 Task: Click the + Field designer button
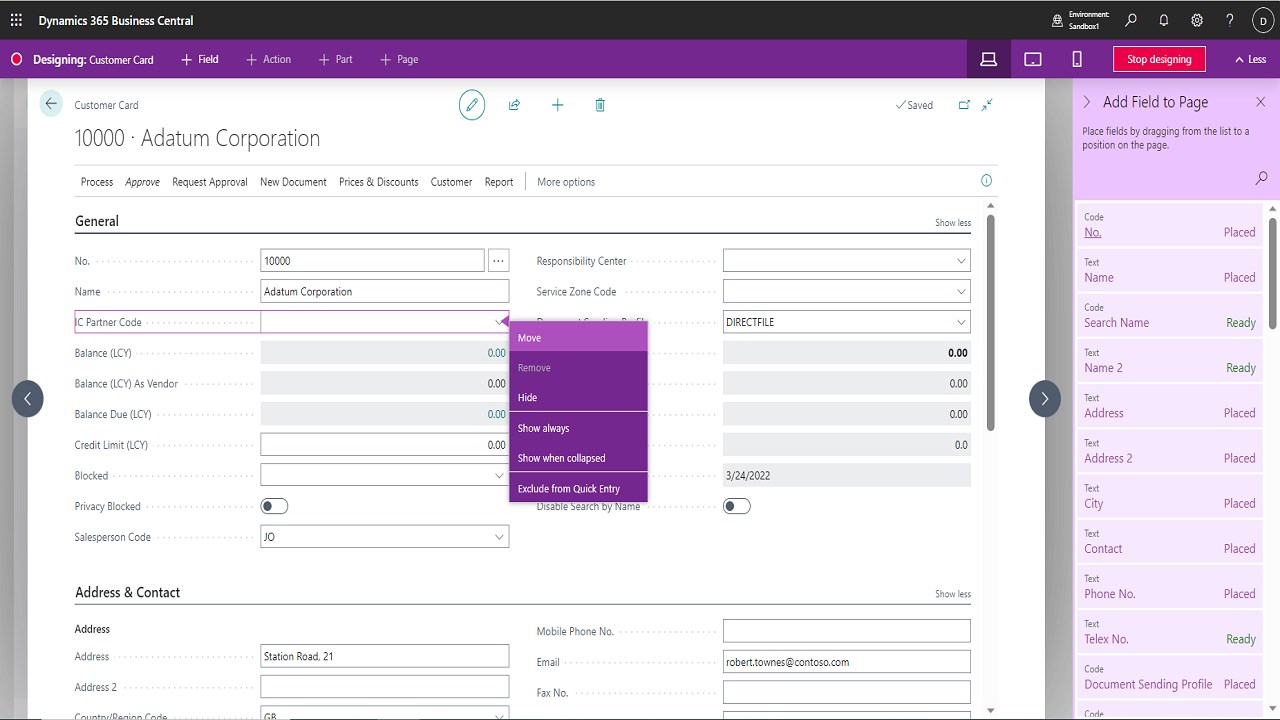pos(199,59)
